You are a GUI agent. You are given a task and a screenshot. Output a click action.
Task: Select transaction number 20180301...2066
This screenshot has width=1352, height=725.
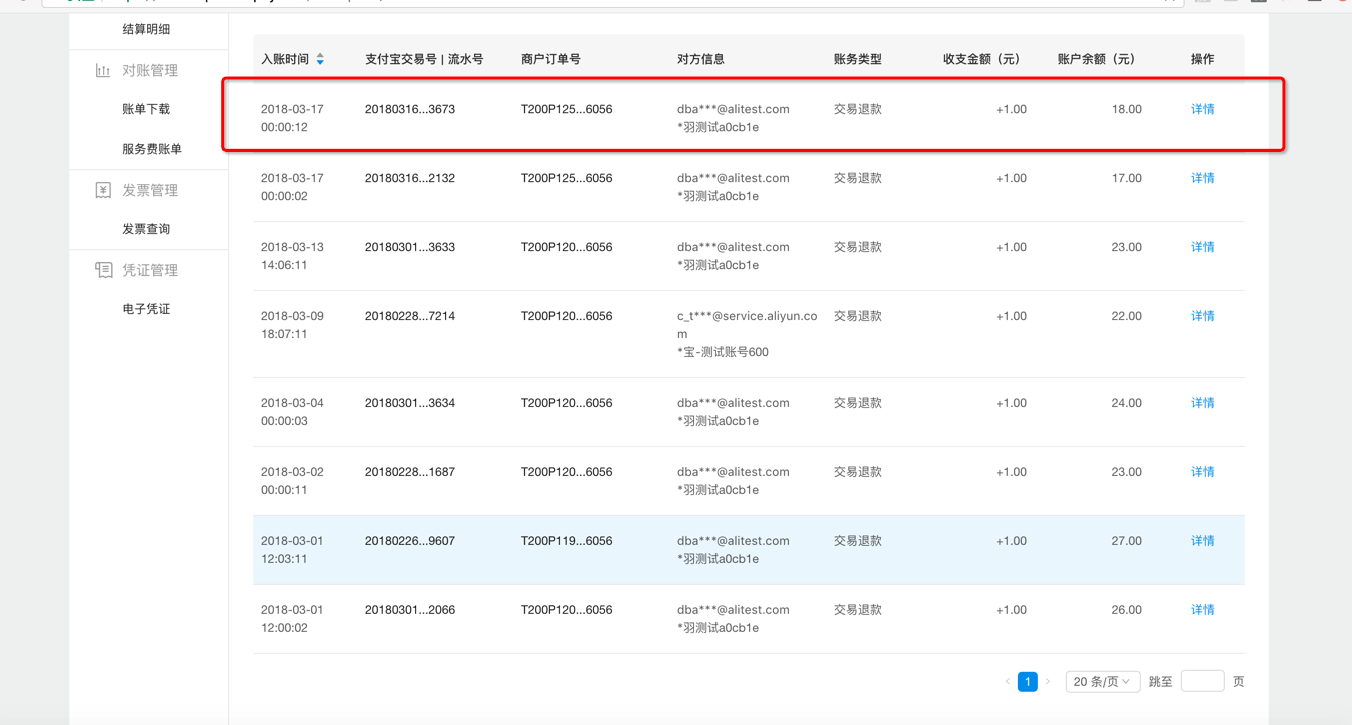click(x=410, y=610)
